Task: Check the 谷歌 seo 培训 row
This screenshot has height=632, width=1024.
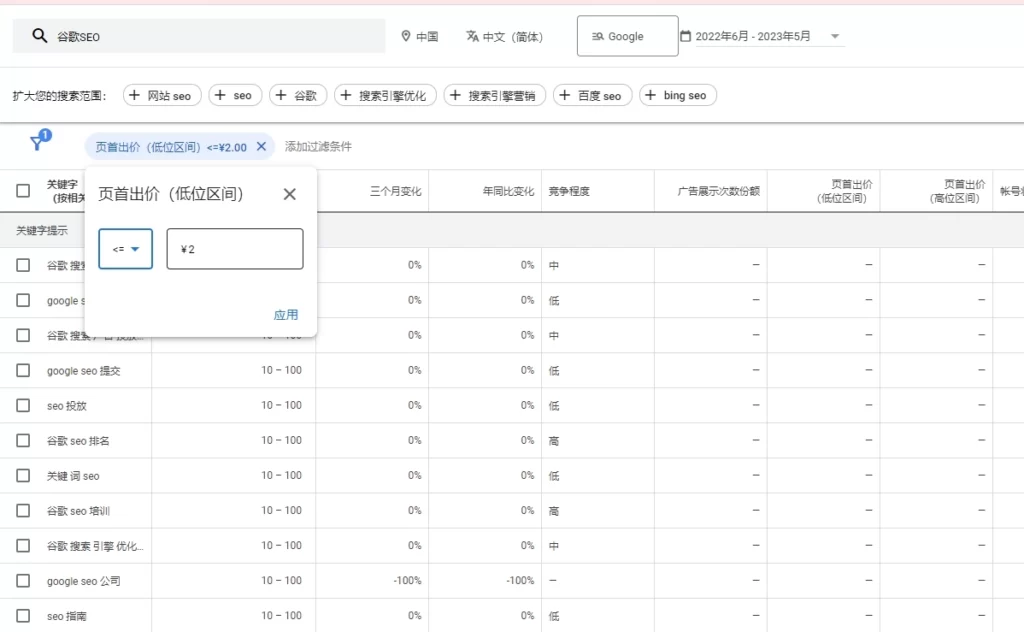Action: (x=23, y=511)
